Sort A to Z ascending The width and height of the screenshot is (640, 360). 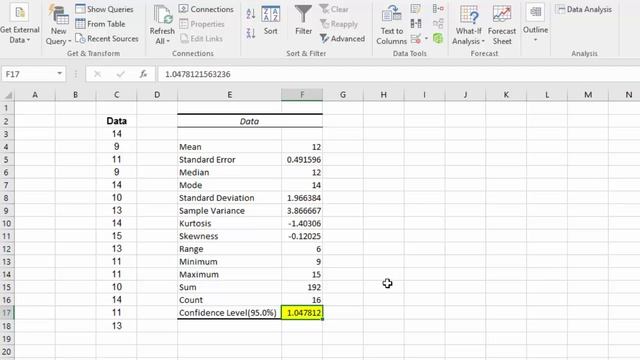point(251,13)
